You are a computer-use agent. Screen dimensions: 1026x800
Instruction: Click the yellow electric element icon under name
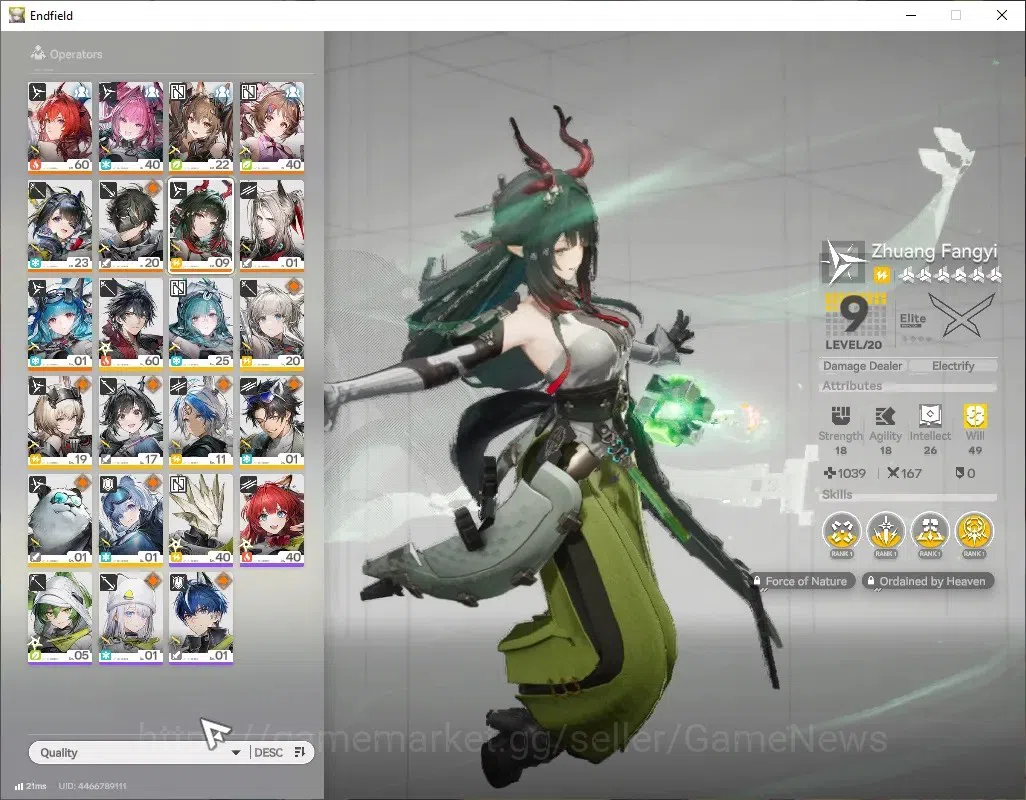(881, 275)
